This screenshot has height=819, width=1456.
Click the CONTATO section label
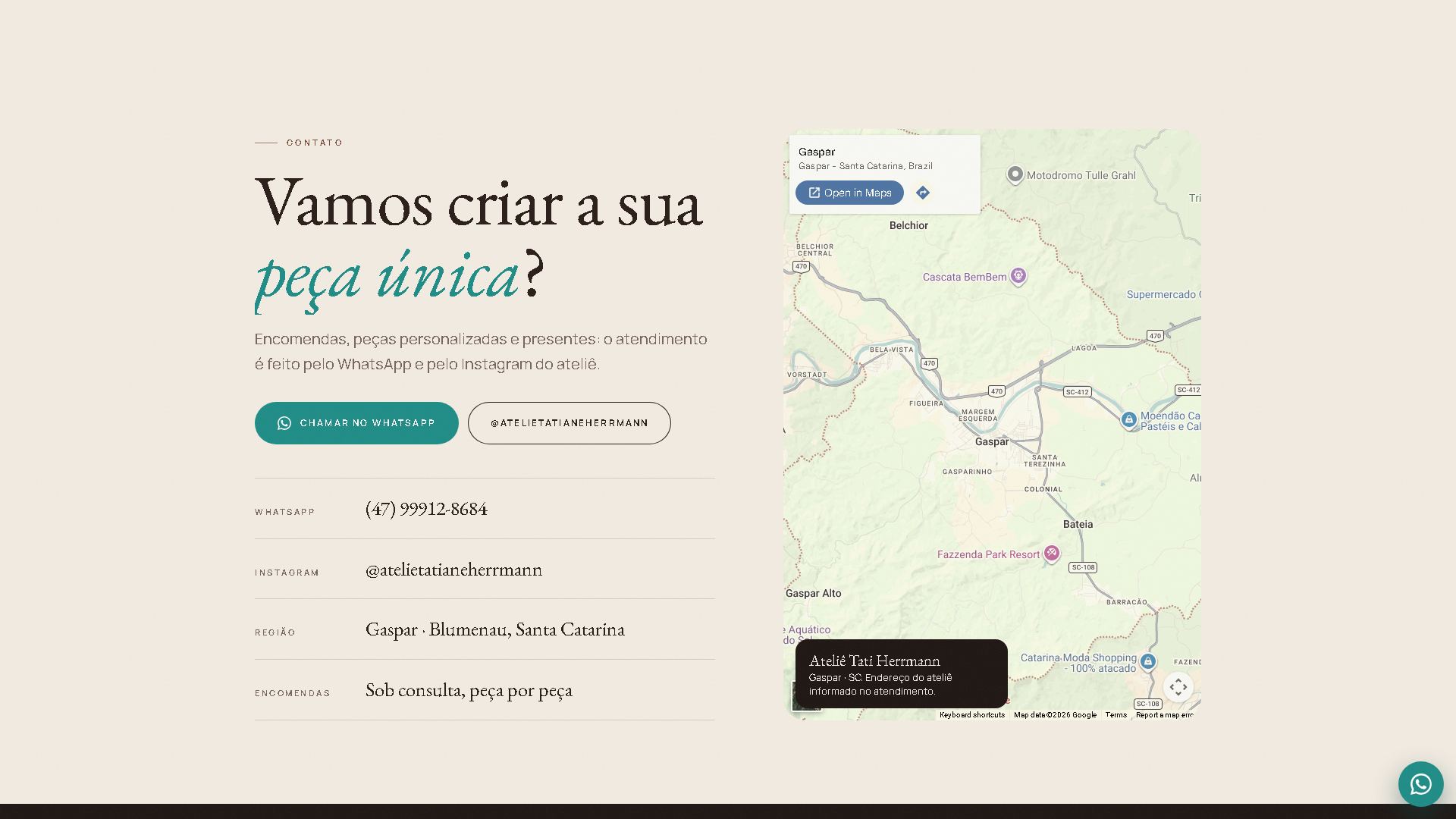tap(315, 143)
